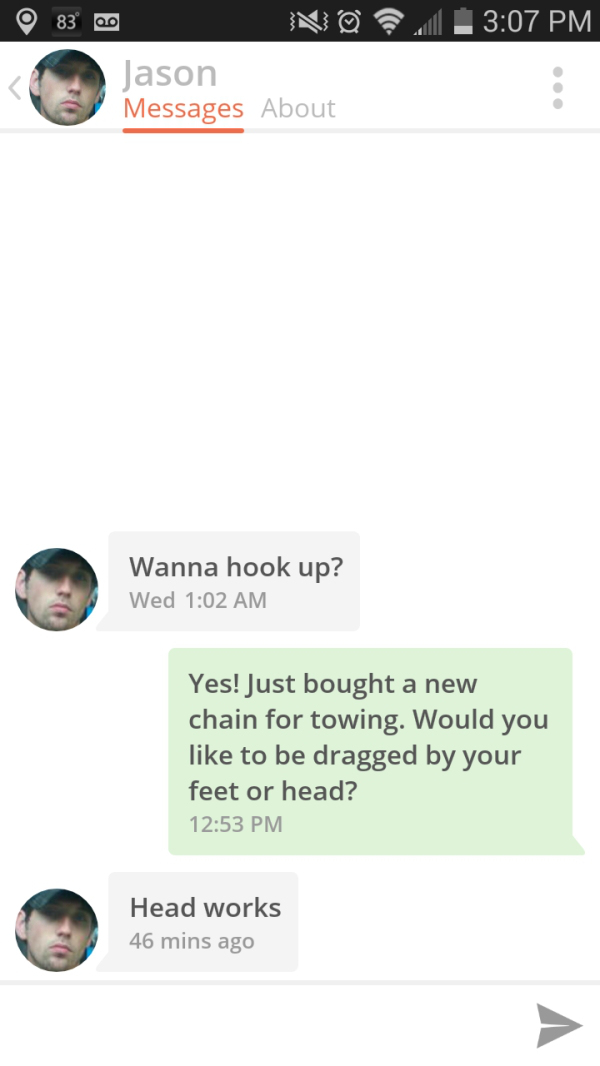Screen dimensions: 600x1066
Task: Tap avatar beside "Wanna hook up?"
Action: [56, 589]
